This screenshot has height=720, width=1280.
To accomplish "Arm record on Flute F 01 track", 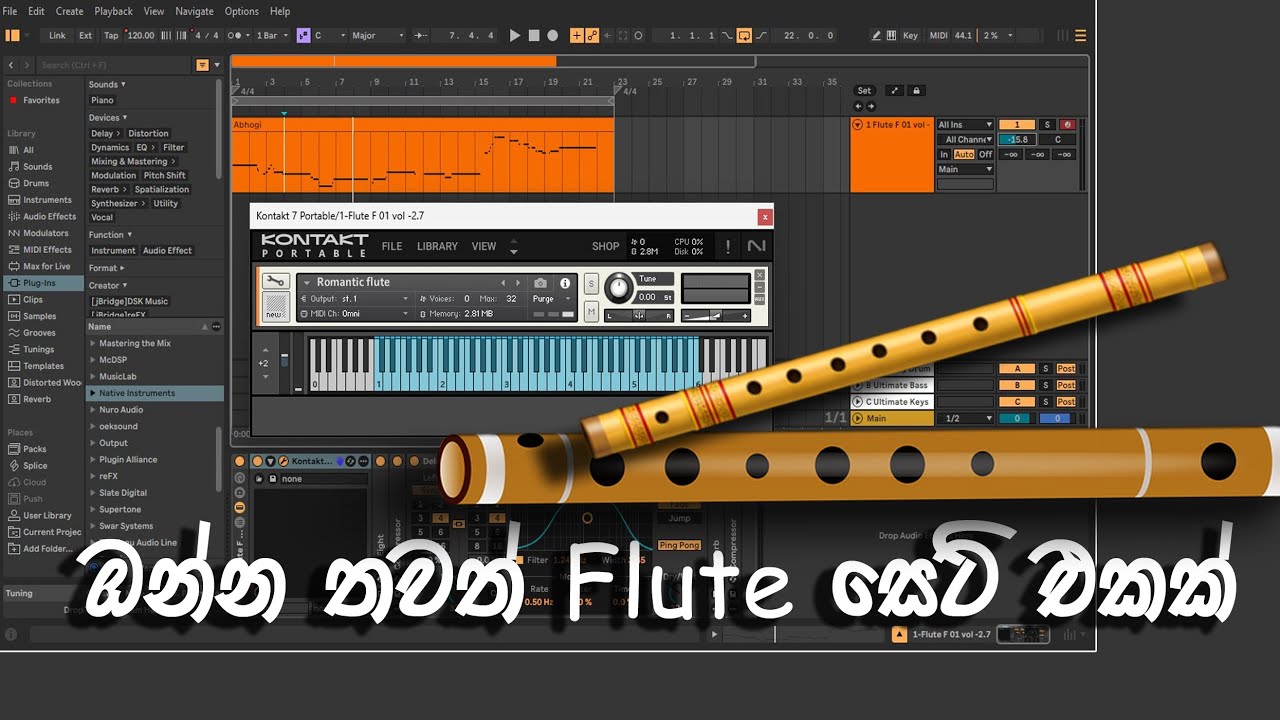I will [x=1066, y=125].
